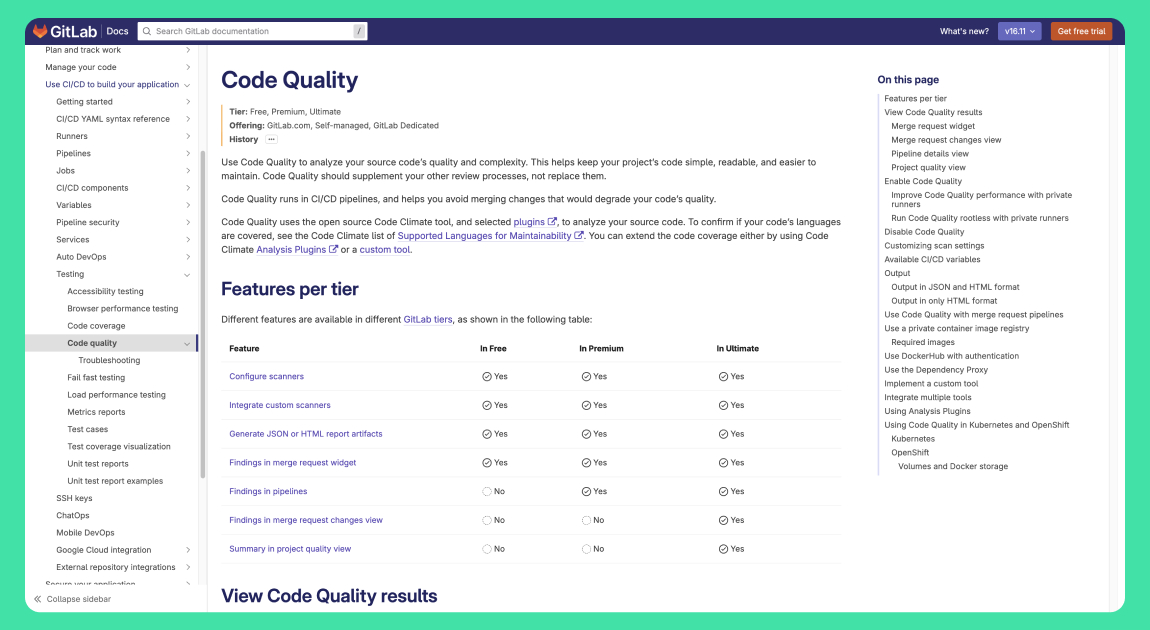The width and height of the screenshot is (1150, 630).
Task: Click the Yes checkmark for Configure scanners Free
Action: 487,377
